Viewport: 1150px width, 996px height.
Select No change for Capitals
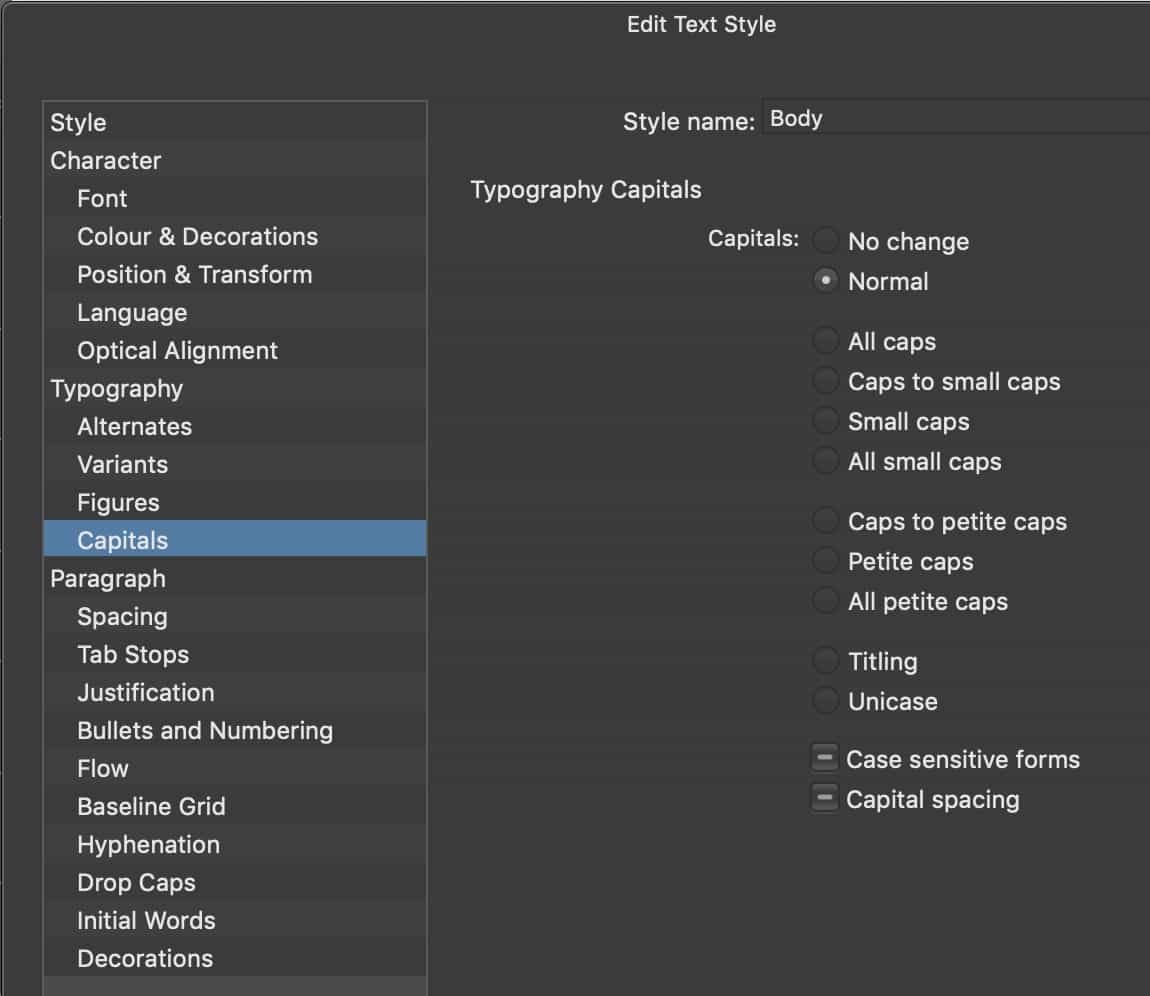pos(825,241)
